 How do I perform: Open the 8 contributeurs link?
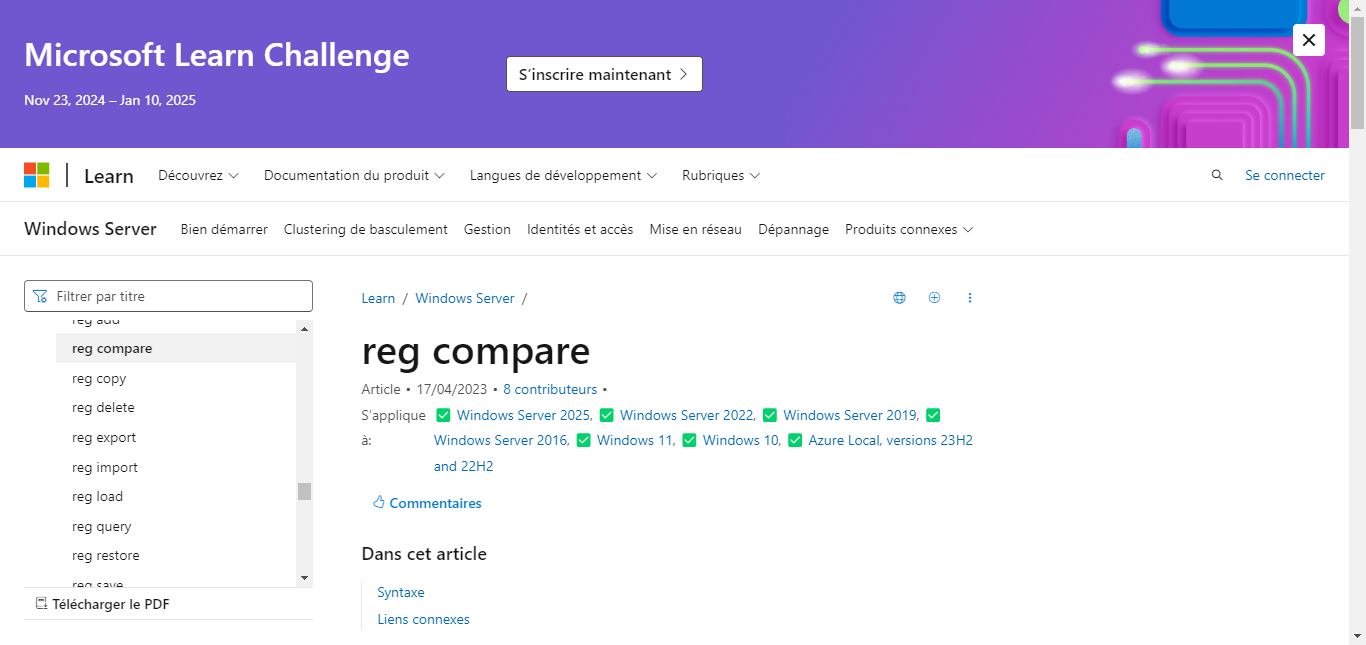click(x=550, y=389)
